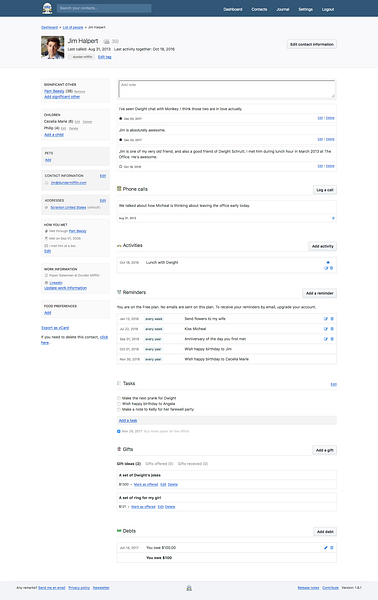378x600 pixels.
Task: Delete the 'Lunch with Dwight' activity with trash icon
Action: [x=332, y=268]
